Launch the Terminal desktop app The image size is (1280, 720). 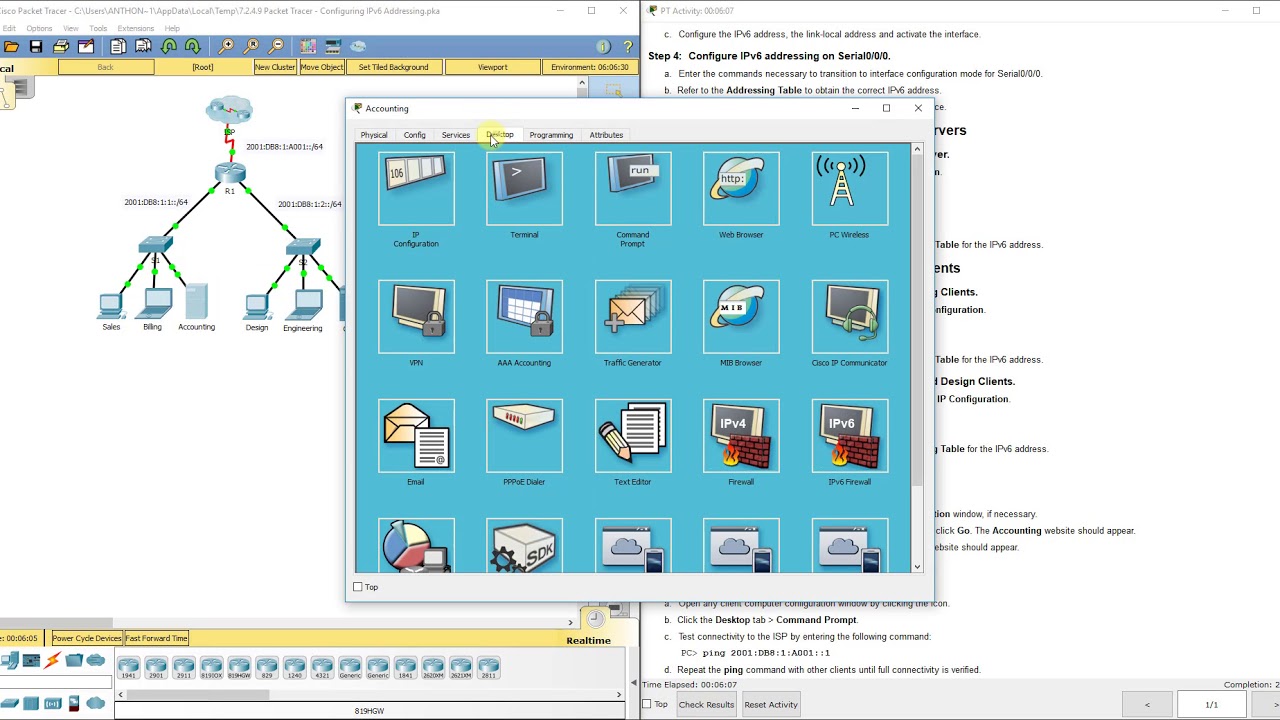pyautogui.click(x=524, y=189)
